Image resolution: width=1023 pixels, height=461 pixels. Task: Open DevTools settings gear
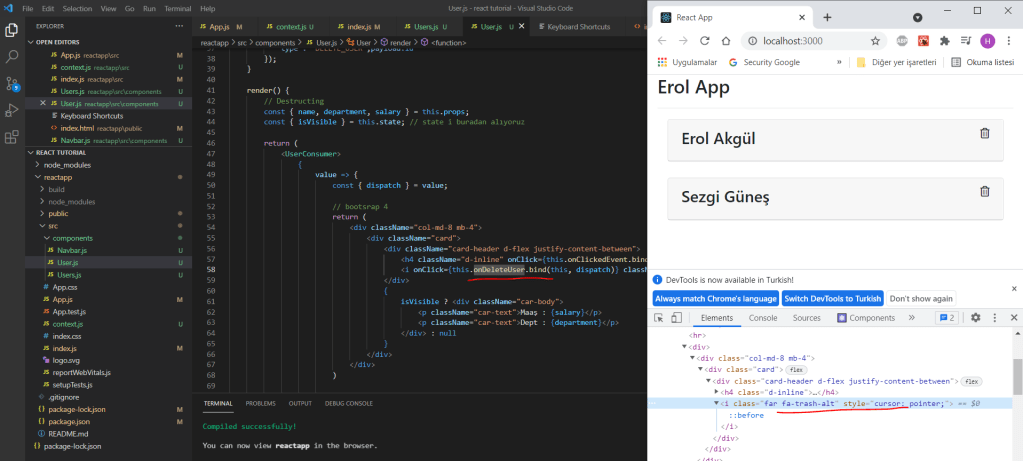[976, 318]
